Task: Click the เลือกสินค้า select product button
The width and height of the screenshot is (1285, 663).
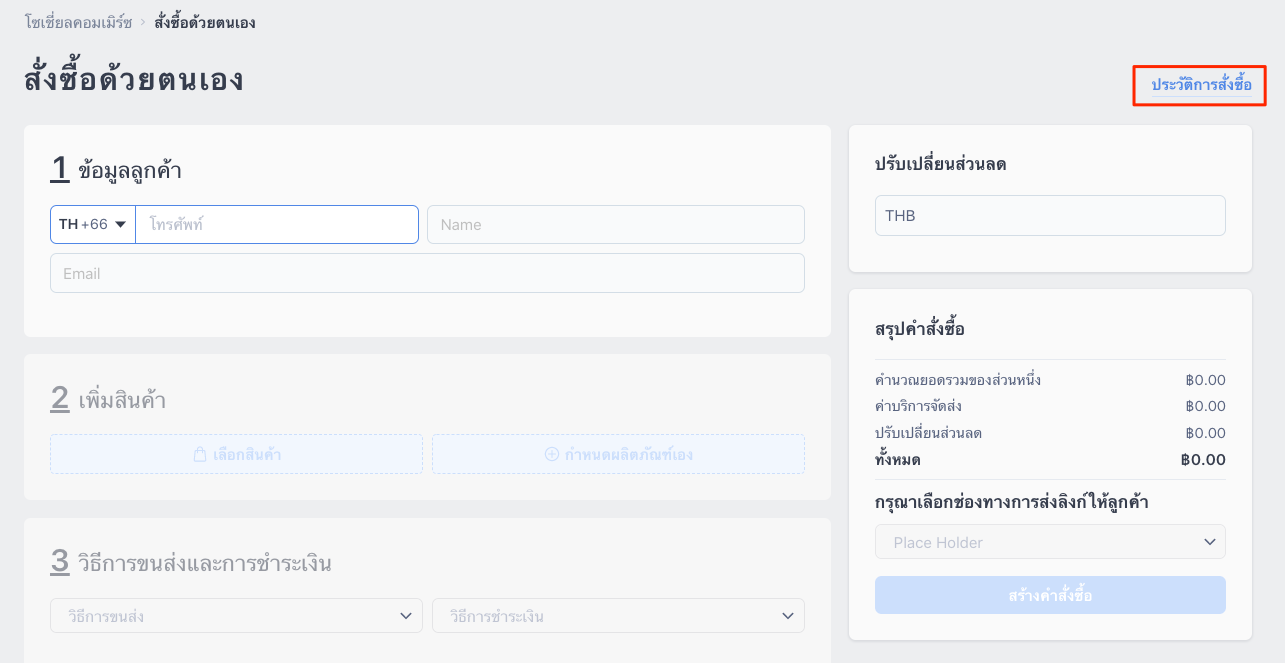Action: tap(237, 454)
